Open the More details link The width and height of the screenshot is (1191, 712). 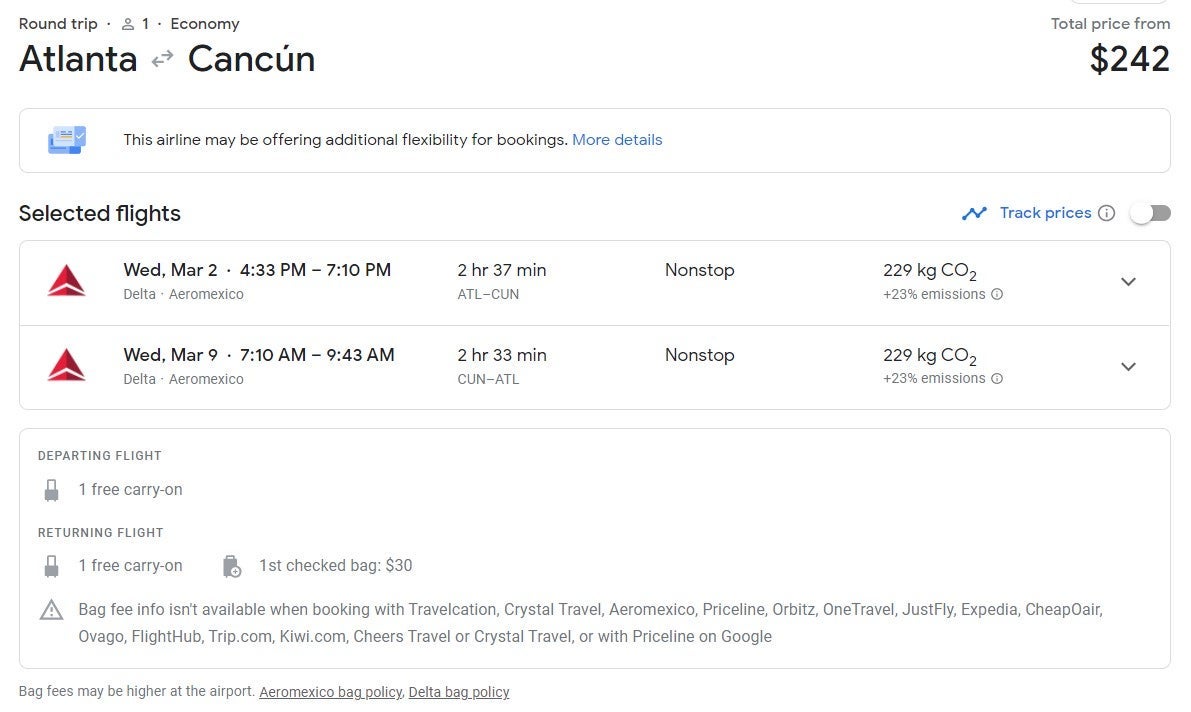click(617, 140)
